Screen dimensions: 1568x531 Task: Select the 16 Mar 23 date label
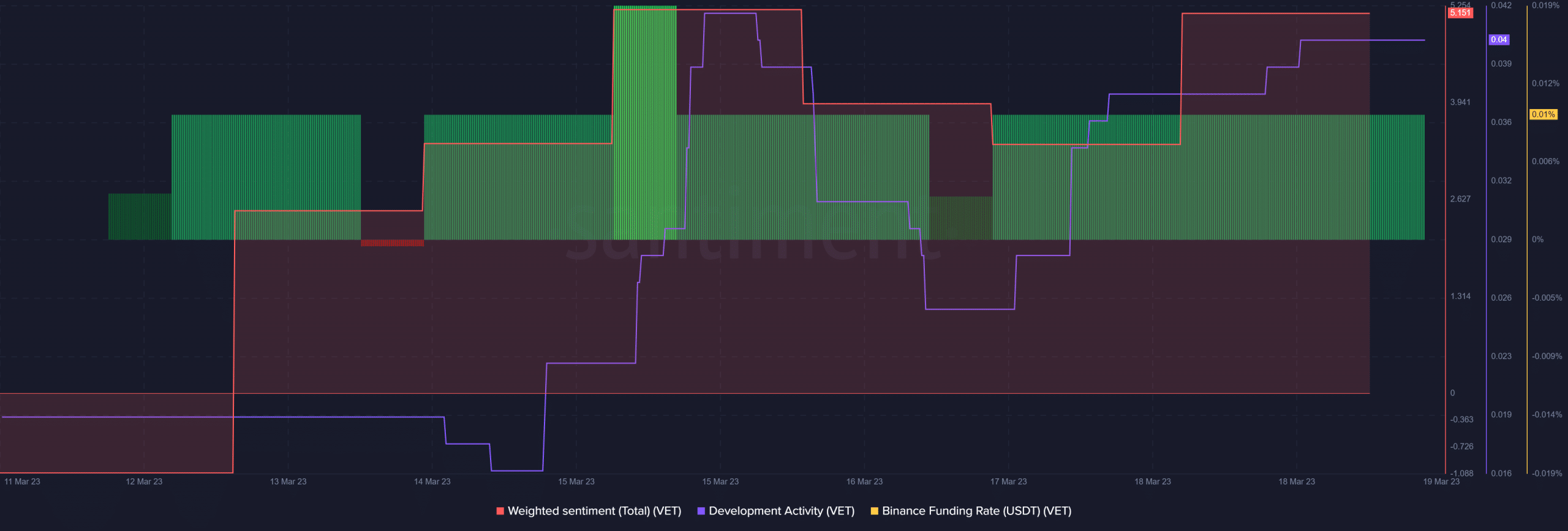[x=864, y=481]
